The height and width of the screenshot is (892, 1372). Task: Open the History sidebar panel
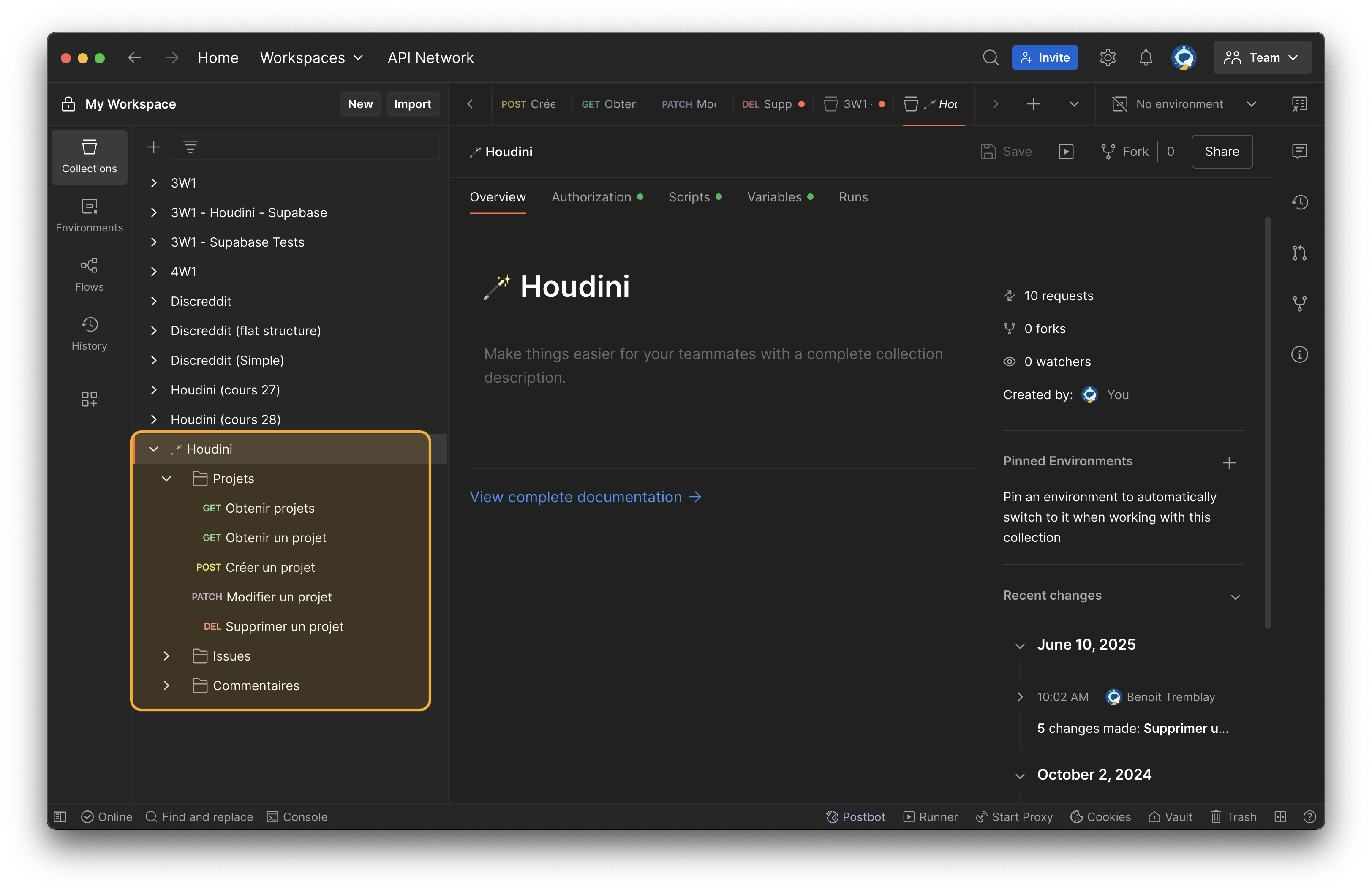point(90,334)
